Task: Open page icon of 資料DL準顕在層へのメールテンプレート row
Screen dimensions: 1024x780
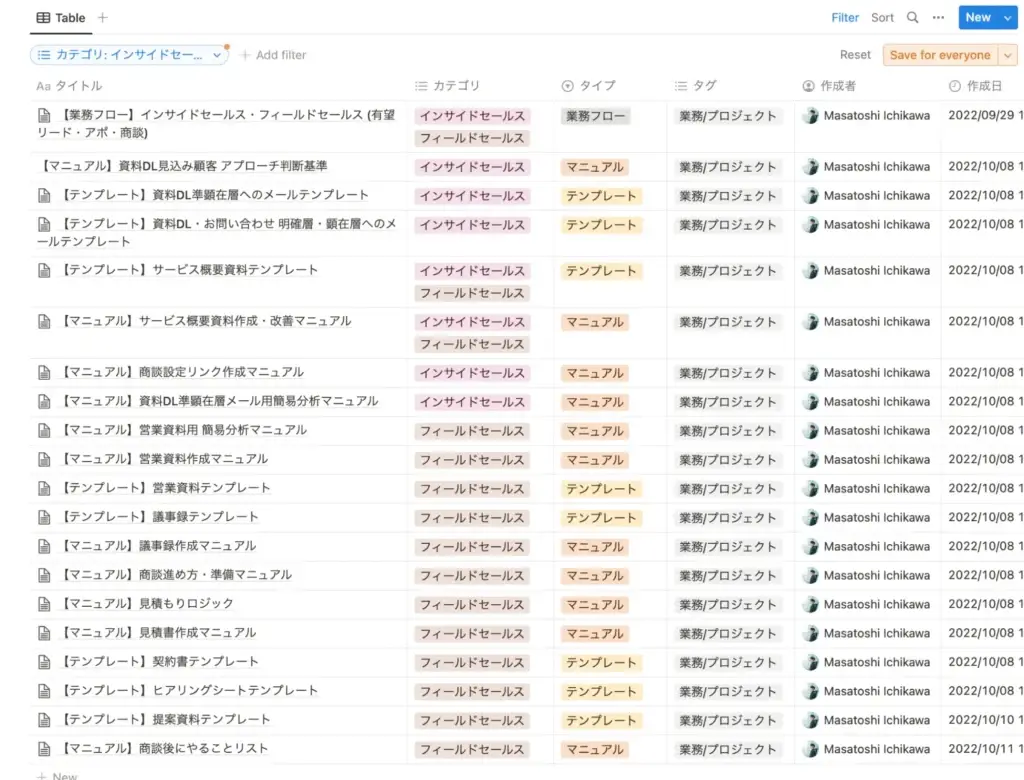Action: pos(44,195)
